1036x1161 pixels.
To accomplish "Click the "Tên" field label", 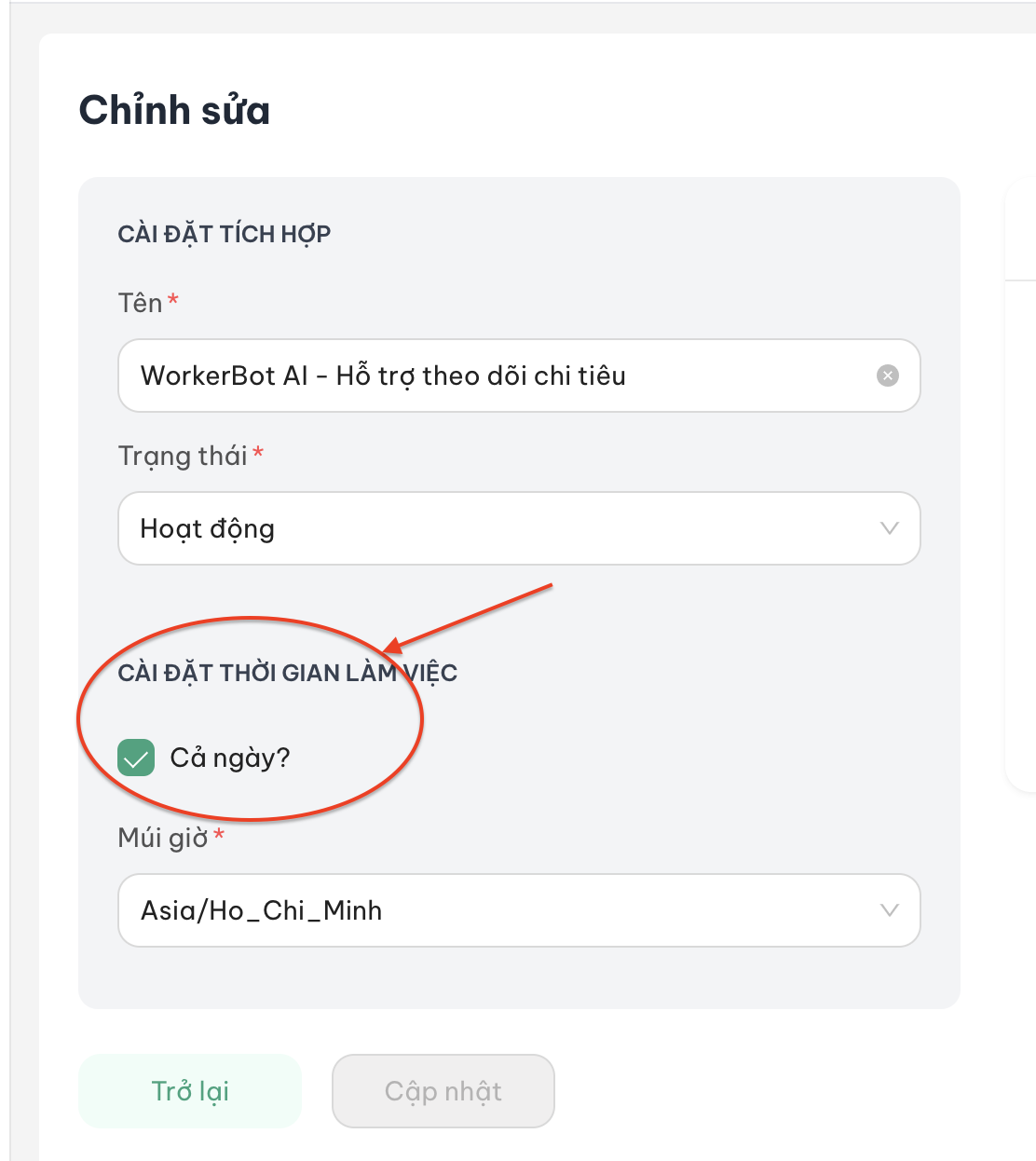I will tap(140, 303).
